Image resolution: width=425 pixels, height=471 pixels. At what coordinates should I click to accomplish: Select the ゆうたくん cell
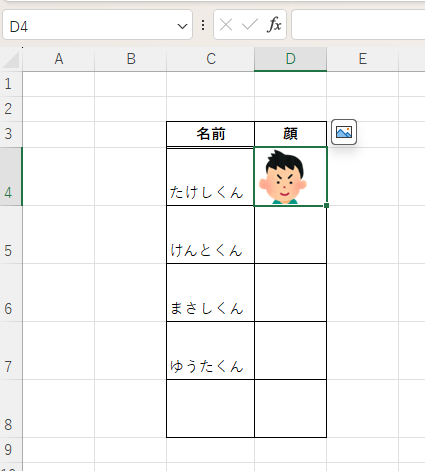tap(210, 351)
